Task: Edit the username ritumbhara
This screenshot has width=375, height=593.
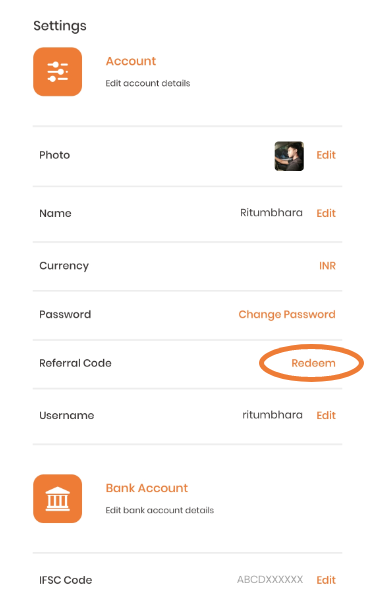Action: coord(326,415)
